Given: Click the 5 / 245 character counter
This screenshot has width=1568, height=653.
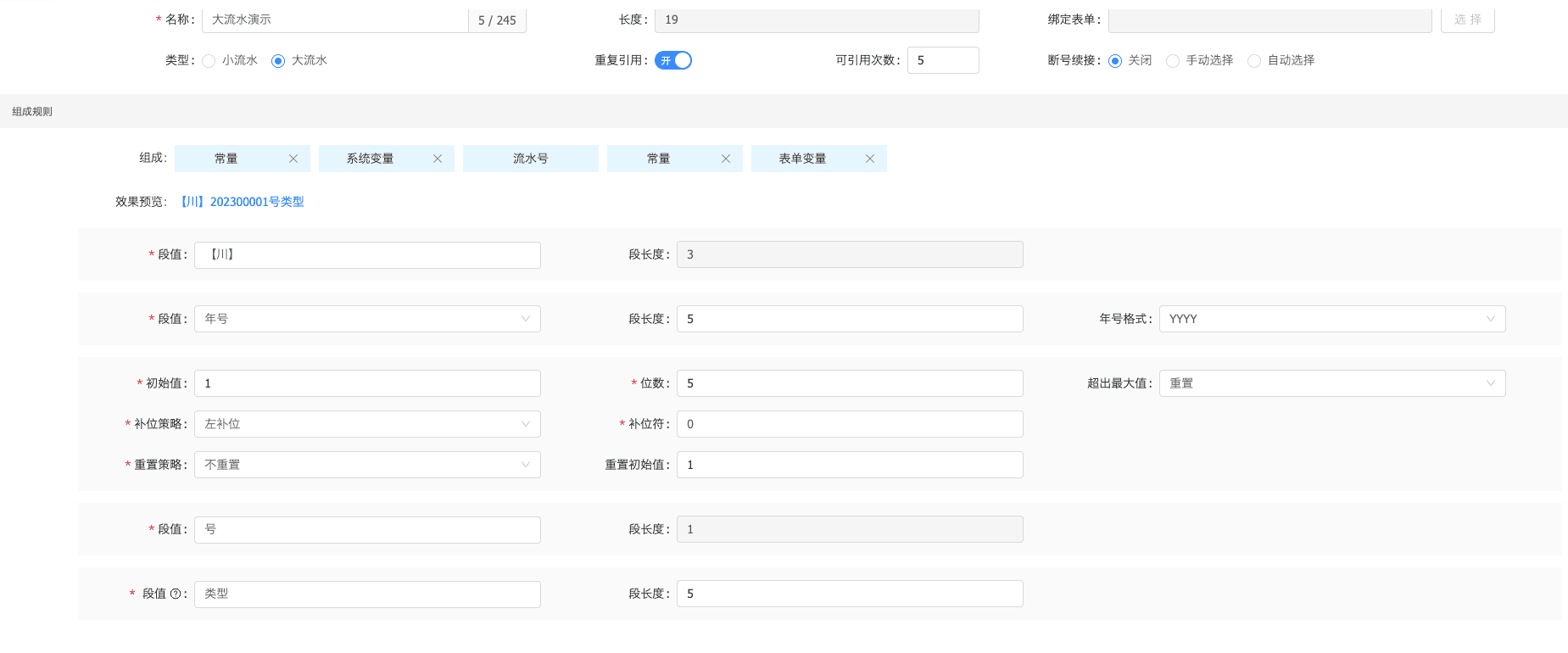Looking at the screenshot, I should pyautogui.click(x=497, y=20).
